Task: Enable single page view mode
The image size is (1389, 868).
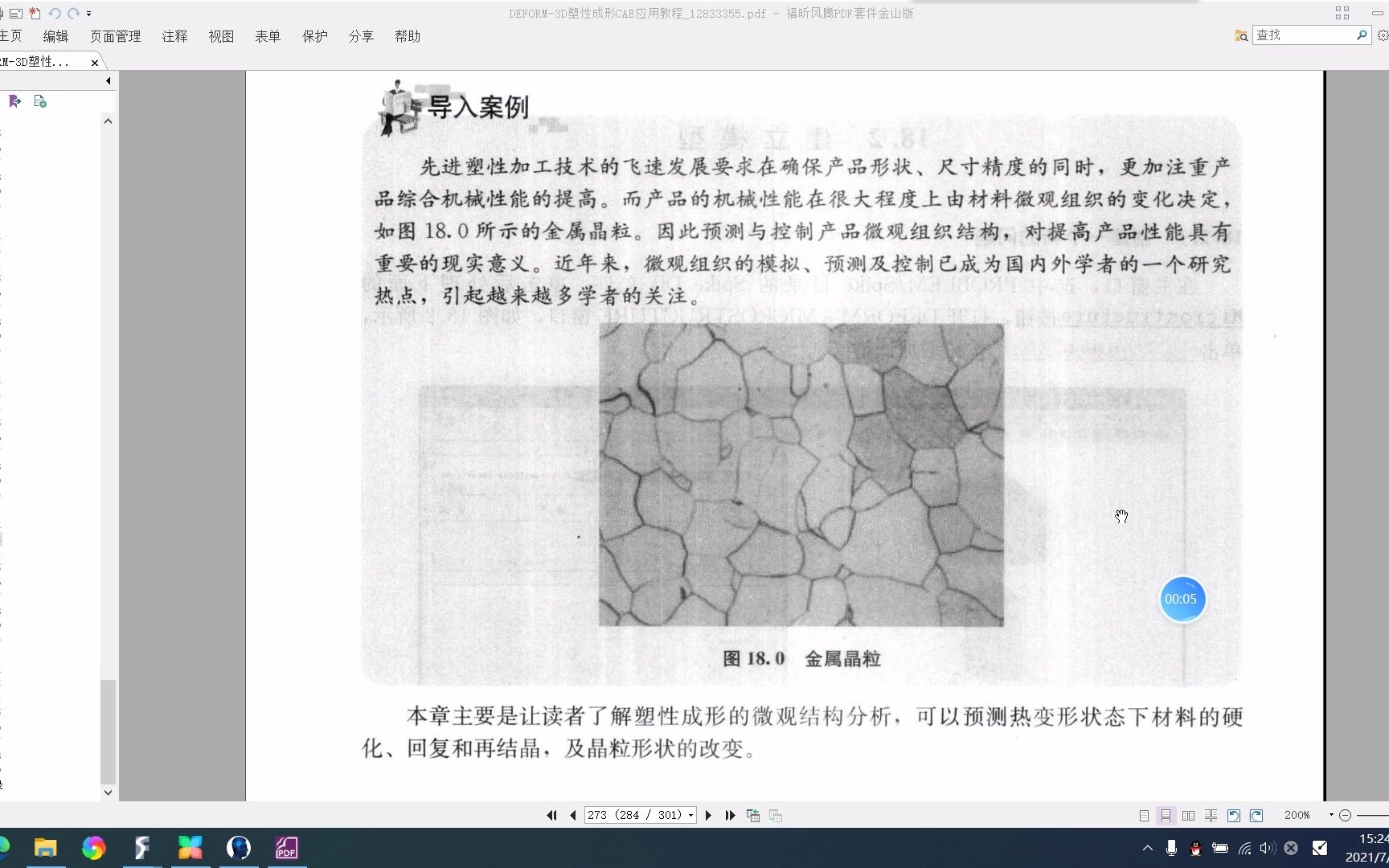Action: [x=1145, y=815]
